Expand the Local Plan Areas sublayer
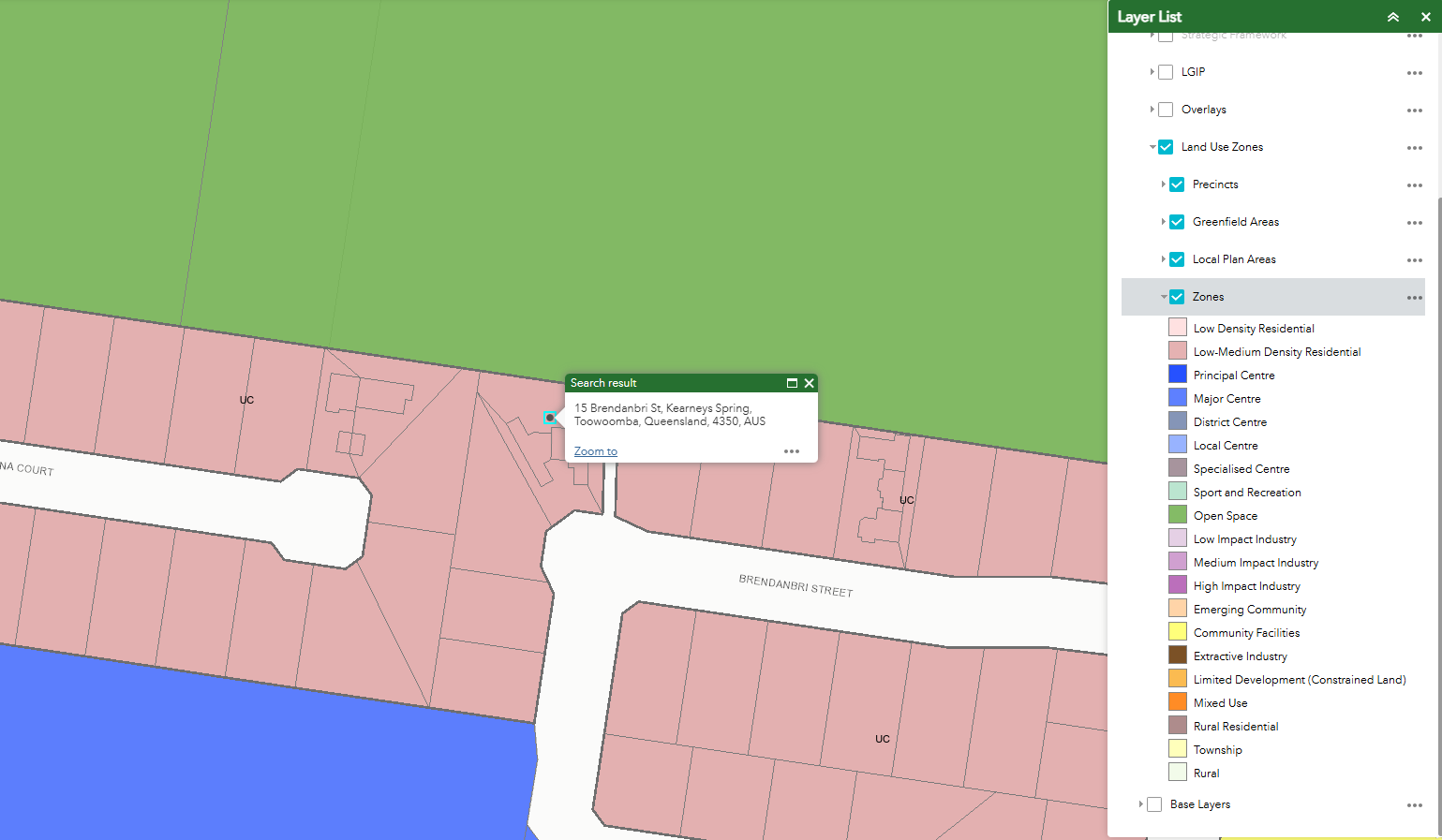 [x=1163, y=259]
